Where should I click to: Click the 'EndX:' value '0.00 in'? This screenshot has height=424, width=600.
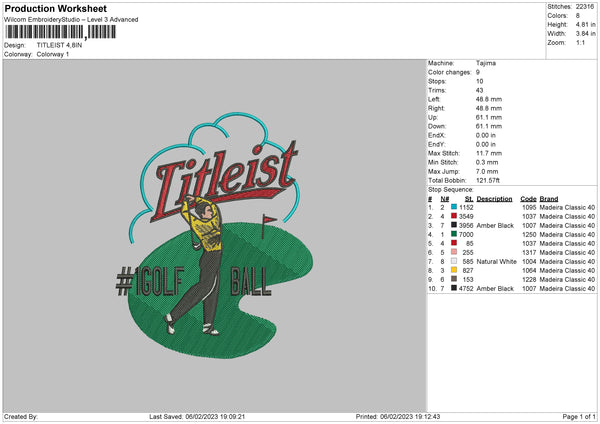pos(486,135)
